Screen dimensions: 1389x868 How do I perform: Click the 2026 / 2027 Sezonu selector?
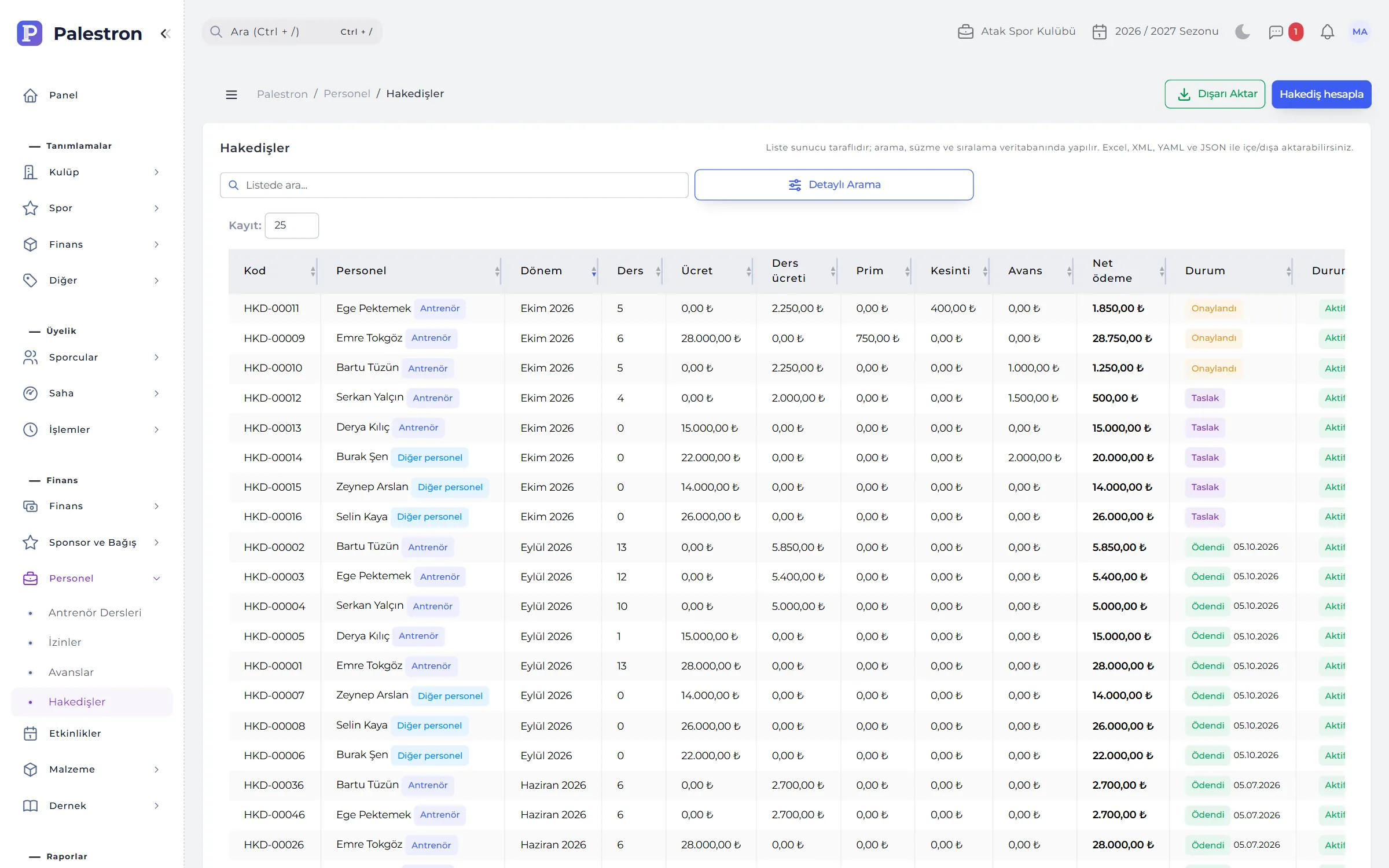tap(1155, 32)
